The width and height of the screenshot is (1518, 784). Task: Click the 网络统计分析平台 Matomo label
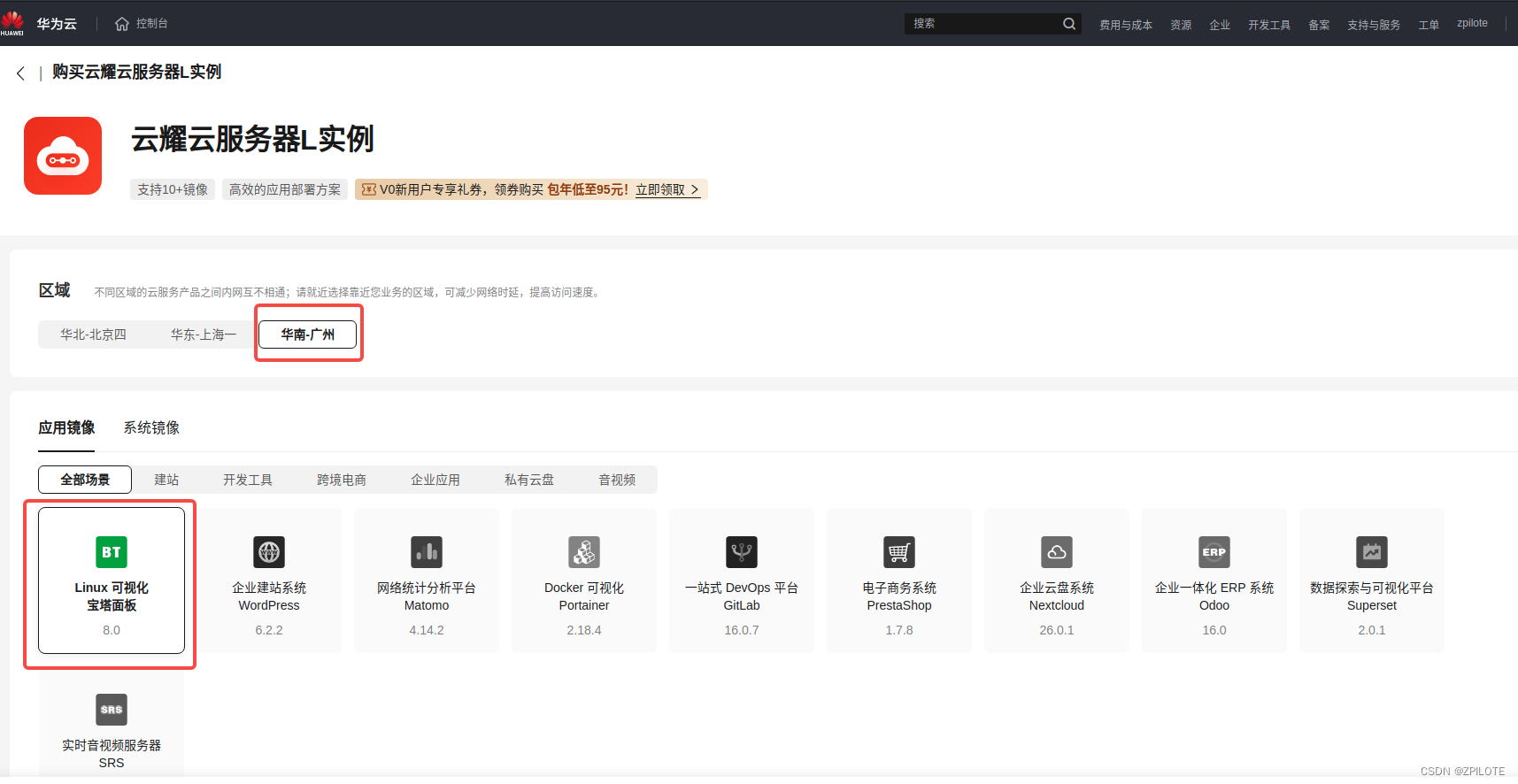[x=427, y=596]
